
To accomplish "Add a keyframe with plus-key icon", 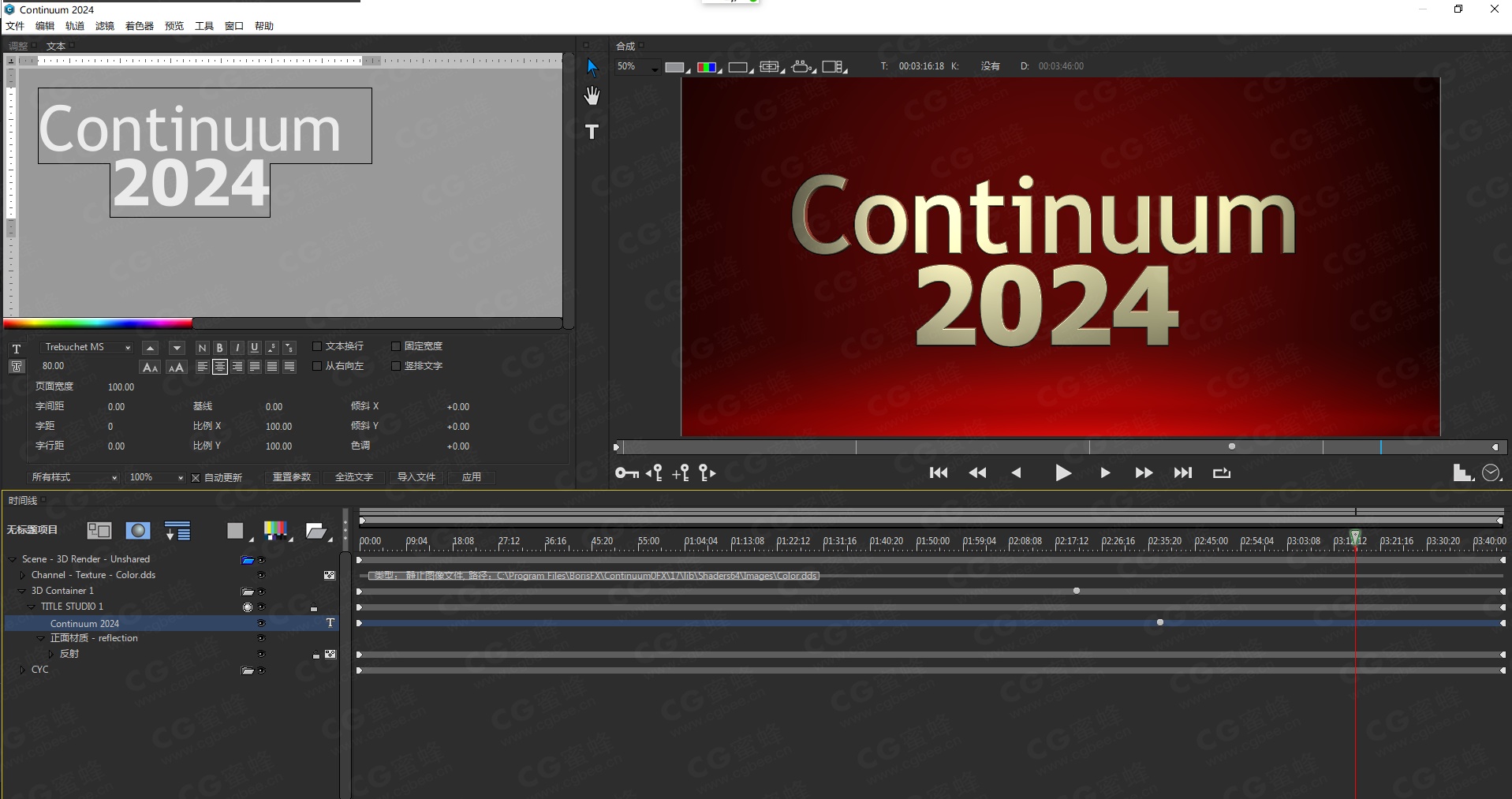I will coord(681,473).
